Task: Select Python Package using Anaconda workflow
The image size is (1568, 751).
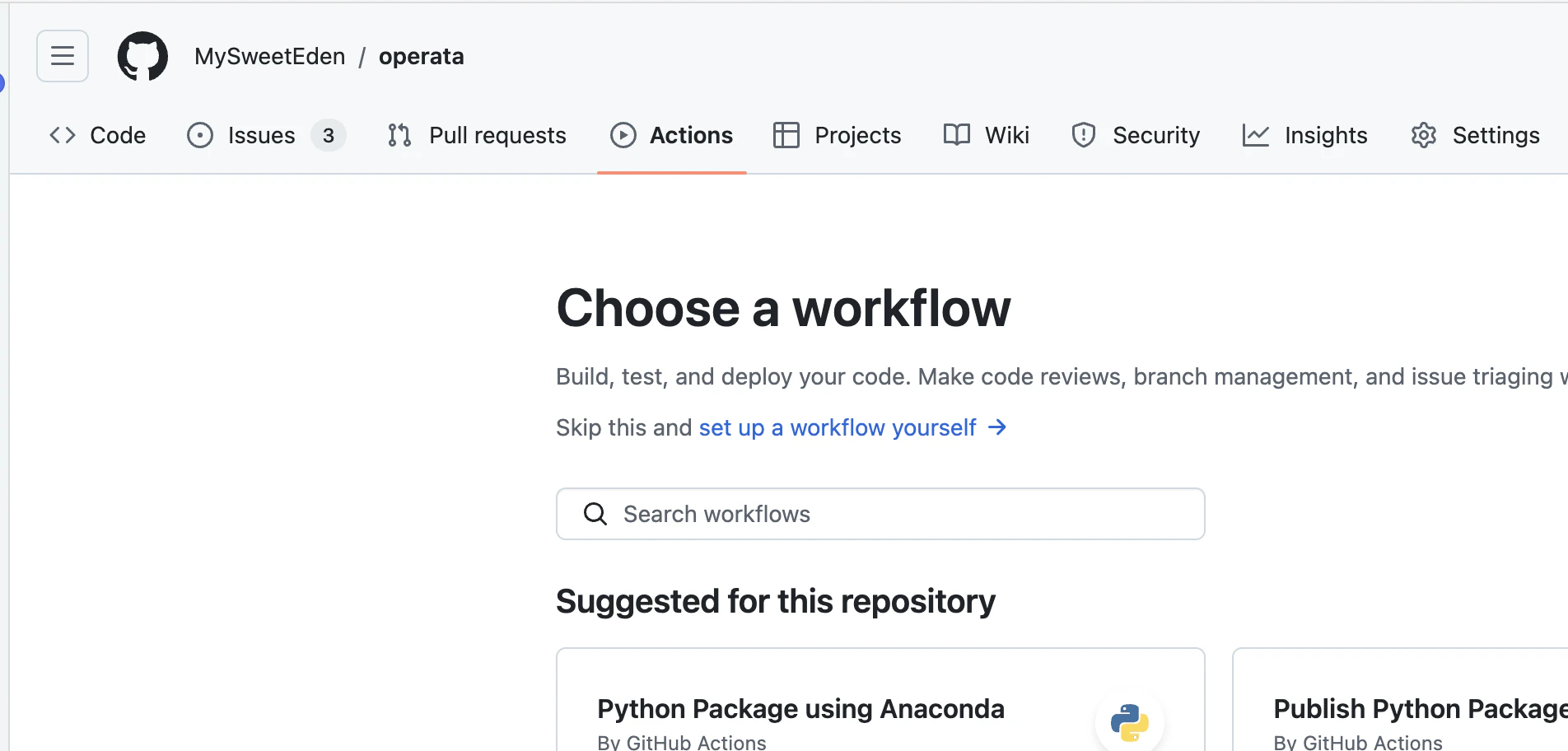Action: coord(800,709)
